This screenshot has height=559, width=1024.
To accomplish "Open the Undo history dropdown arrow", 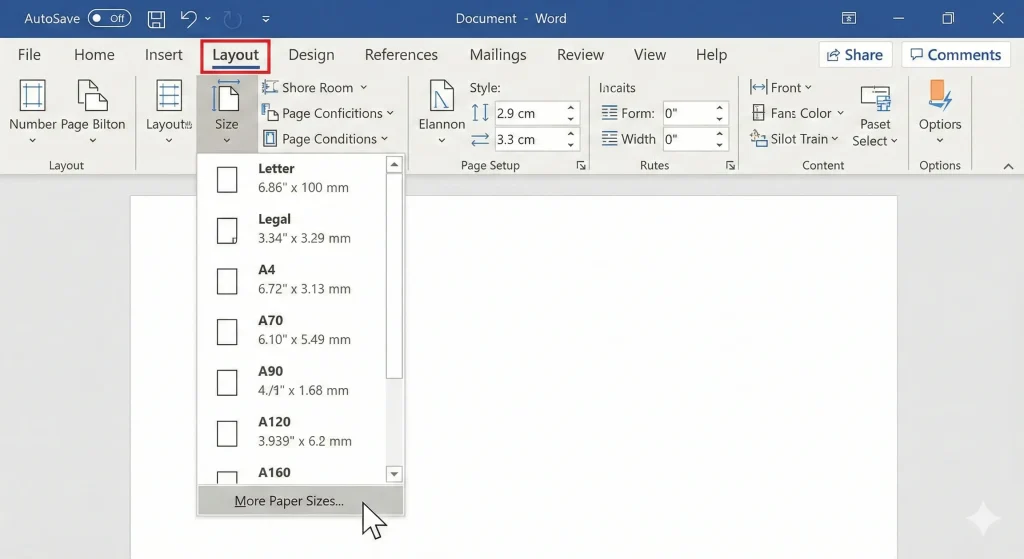I will 208,18.
